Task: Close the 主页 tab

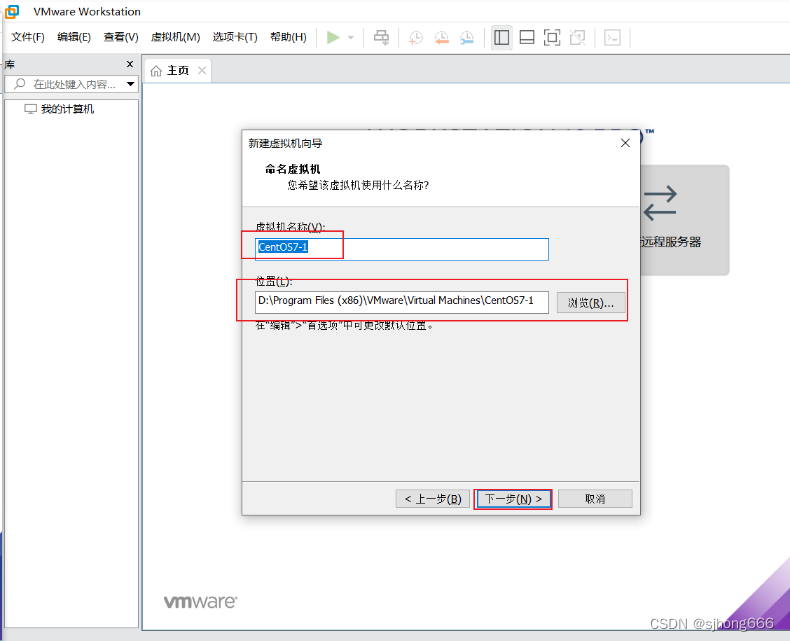Action: coord(202,71)
